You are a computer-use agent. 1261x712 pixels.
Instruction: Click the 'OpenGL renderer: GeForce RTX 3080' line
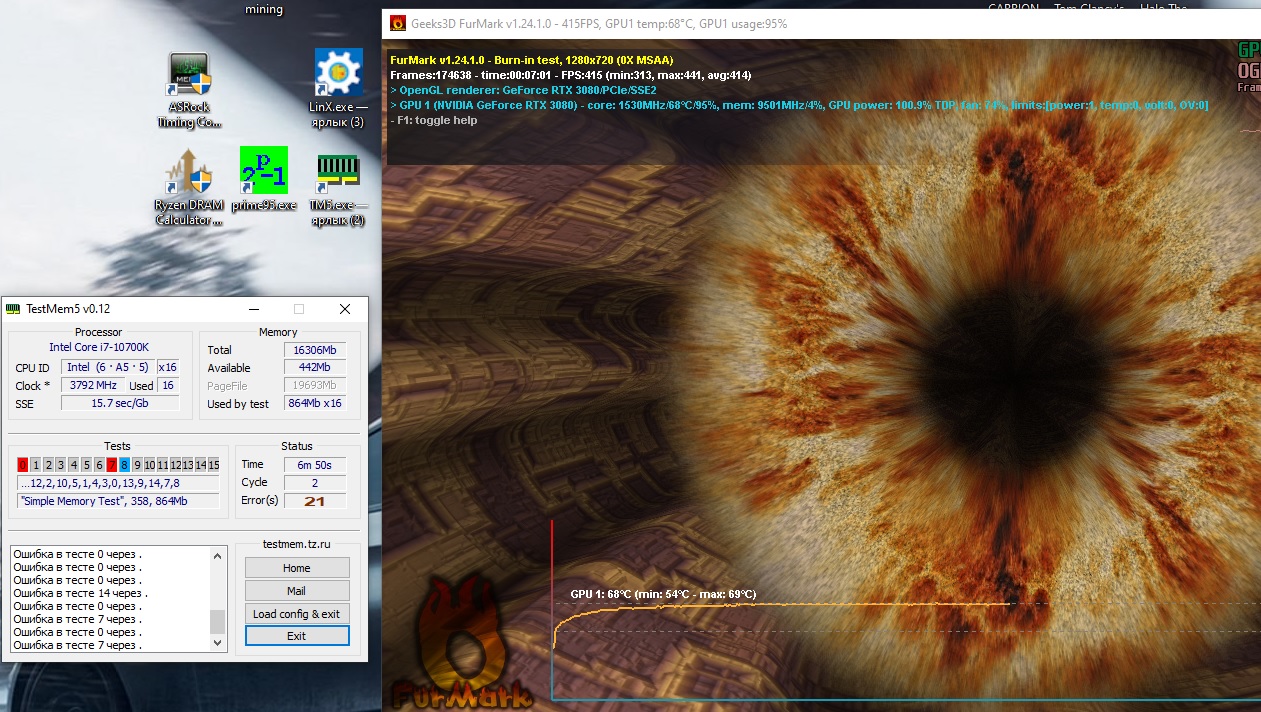pos(523,90)
